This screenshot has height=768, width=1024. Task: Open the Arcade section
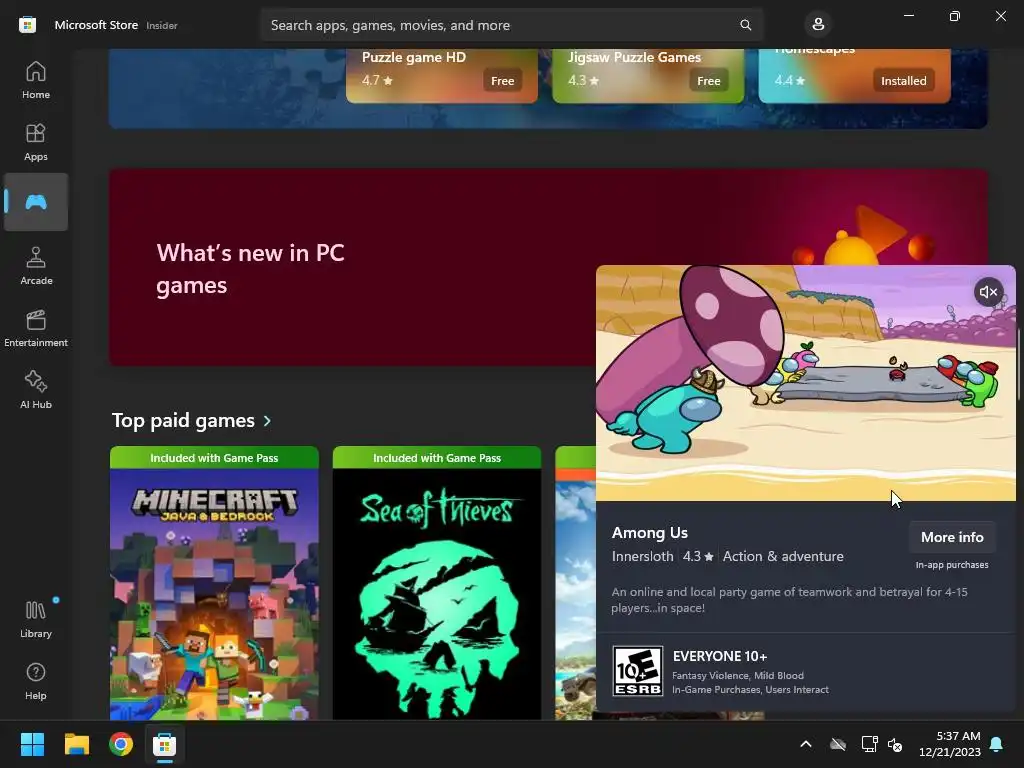coord(36,266)
